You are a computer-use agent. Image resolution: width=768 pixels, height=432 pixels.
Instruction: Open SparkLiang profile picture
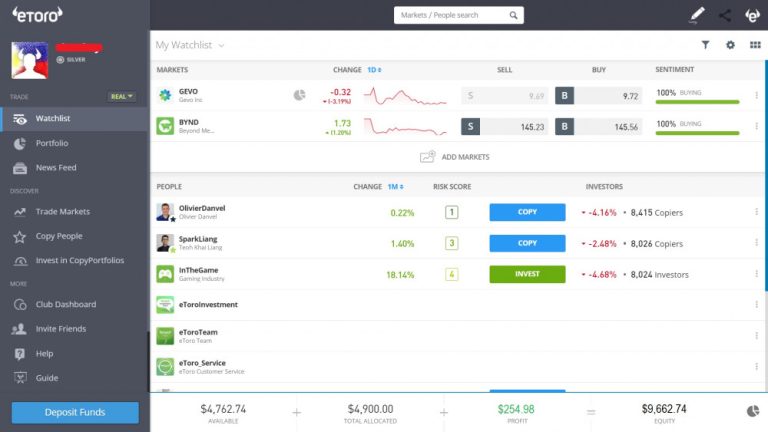coord(165,243)
